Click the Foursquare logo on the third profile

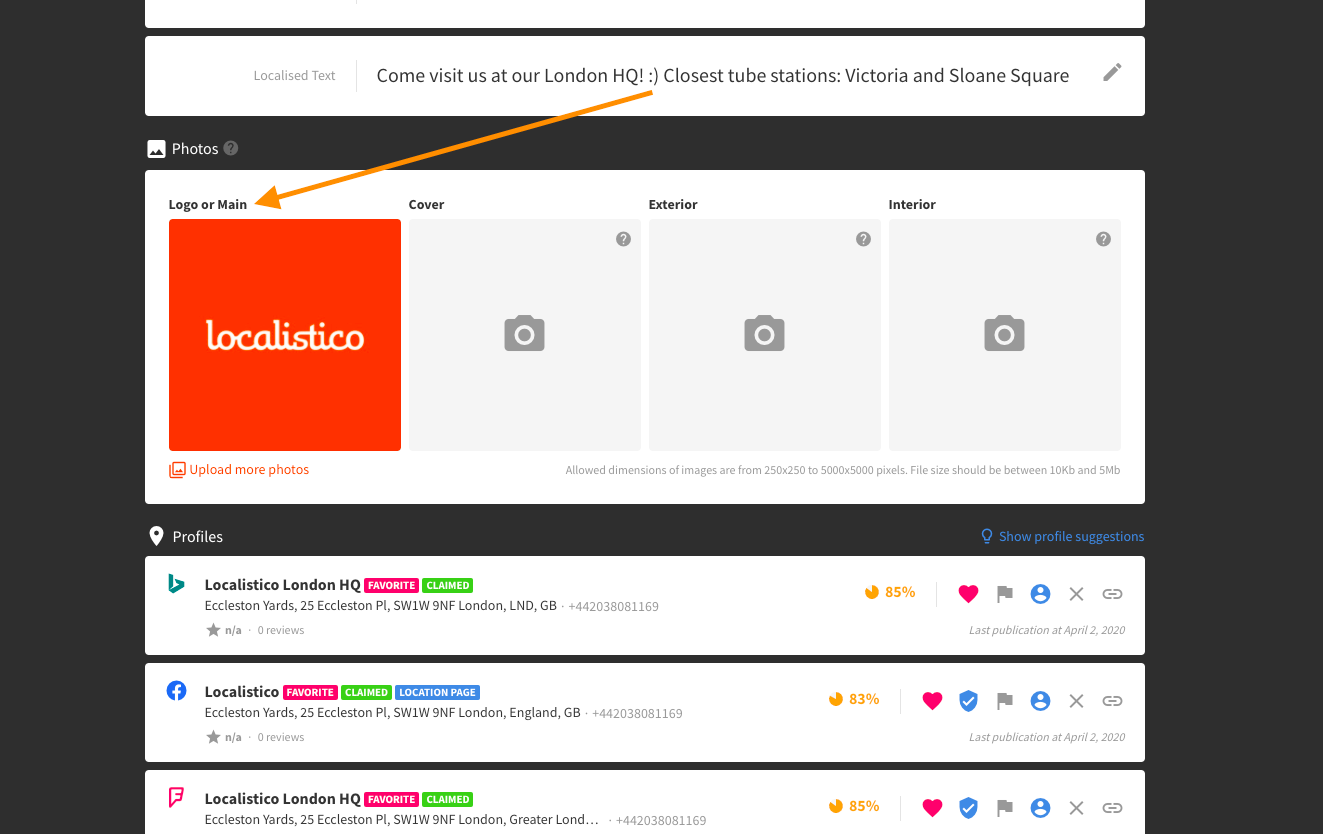click(x=176, y=797)
